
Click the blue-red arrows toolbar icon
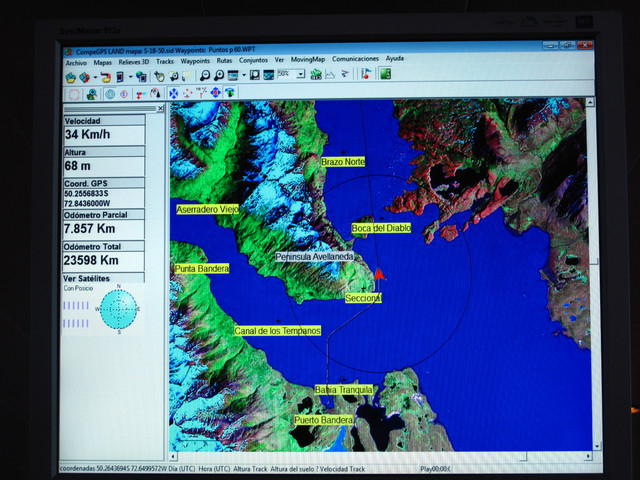[x=345, y=74]
